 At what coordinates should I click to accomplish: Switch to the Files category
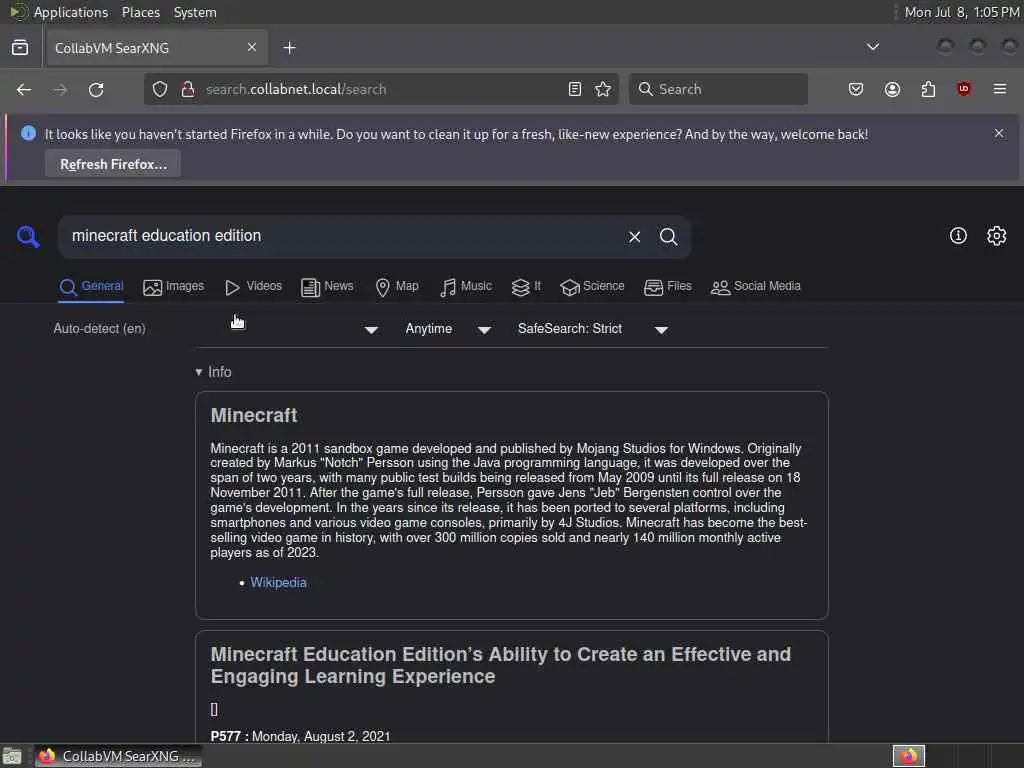pyautogui.click(x=667, y=287)
